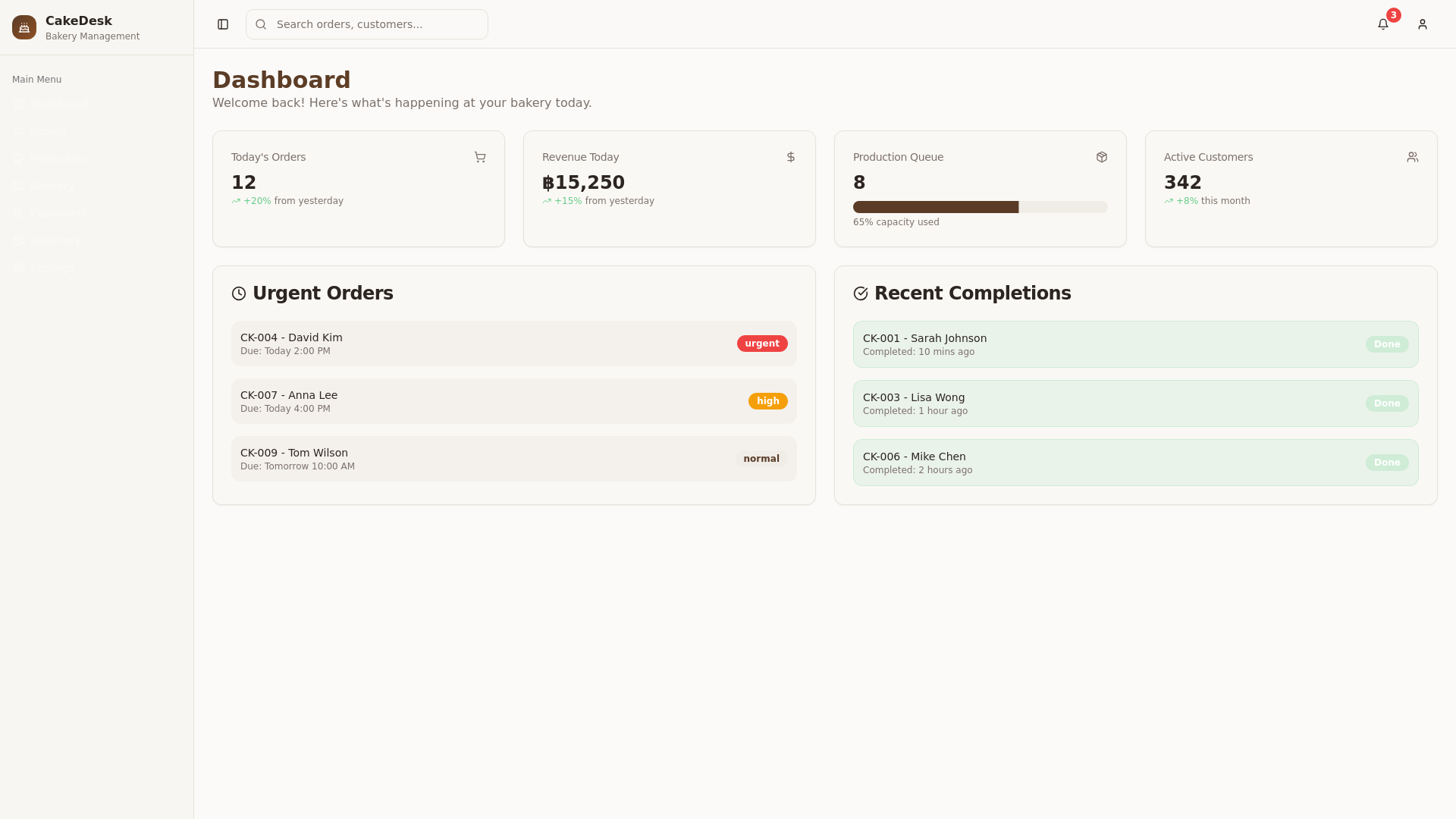Click the red notification count badge

pyautogui.click(x=1394, y=15)
